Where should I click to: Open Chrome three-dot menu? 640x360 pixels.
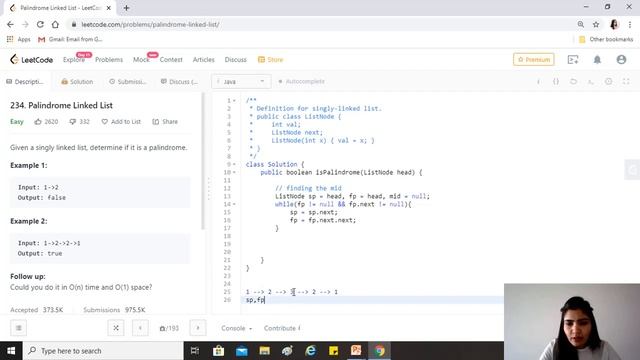(630, 24)
